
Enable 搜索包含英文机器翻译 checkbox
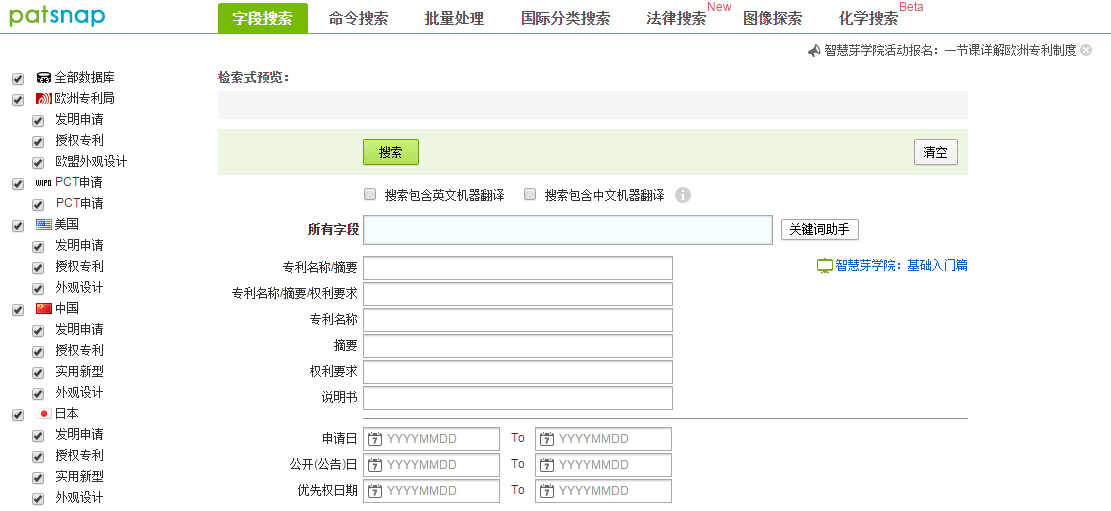tap(370, 194)
